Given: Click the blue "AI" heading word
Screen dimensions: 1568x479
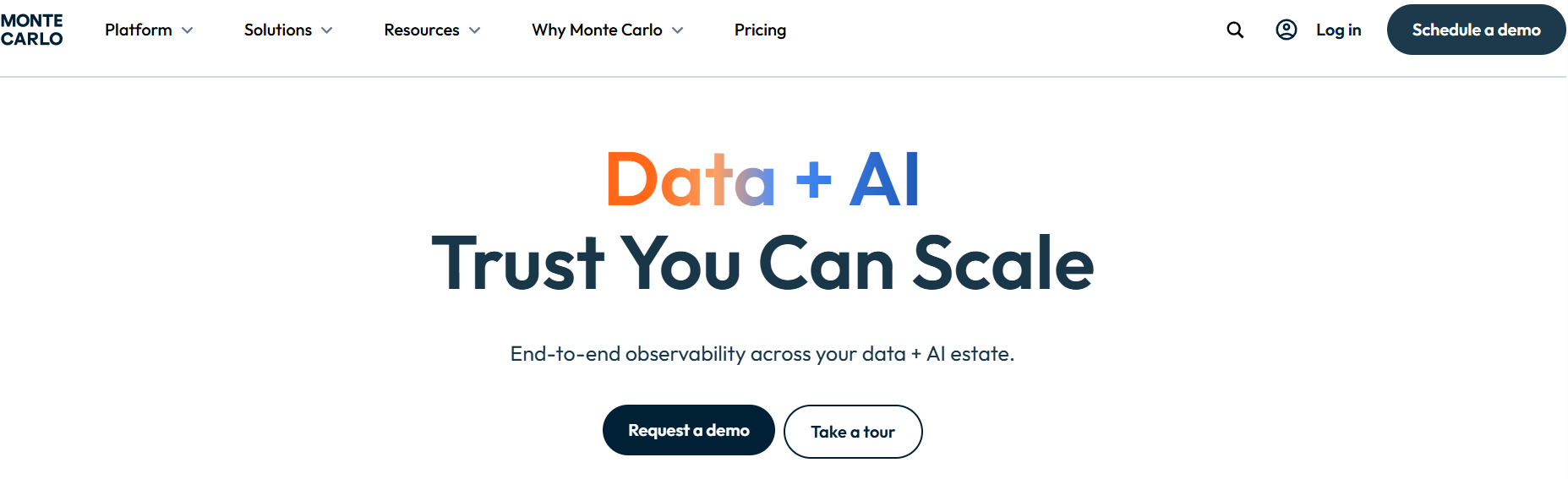Looking at the screenshot, I should 884,180.
